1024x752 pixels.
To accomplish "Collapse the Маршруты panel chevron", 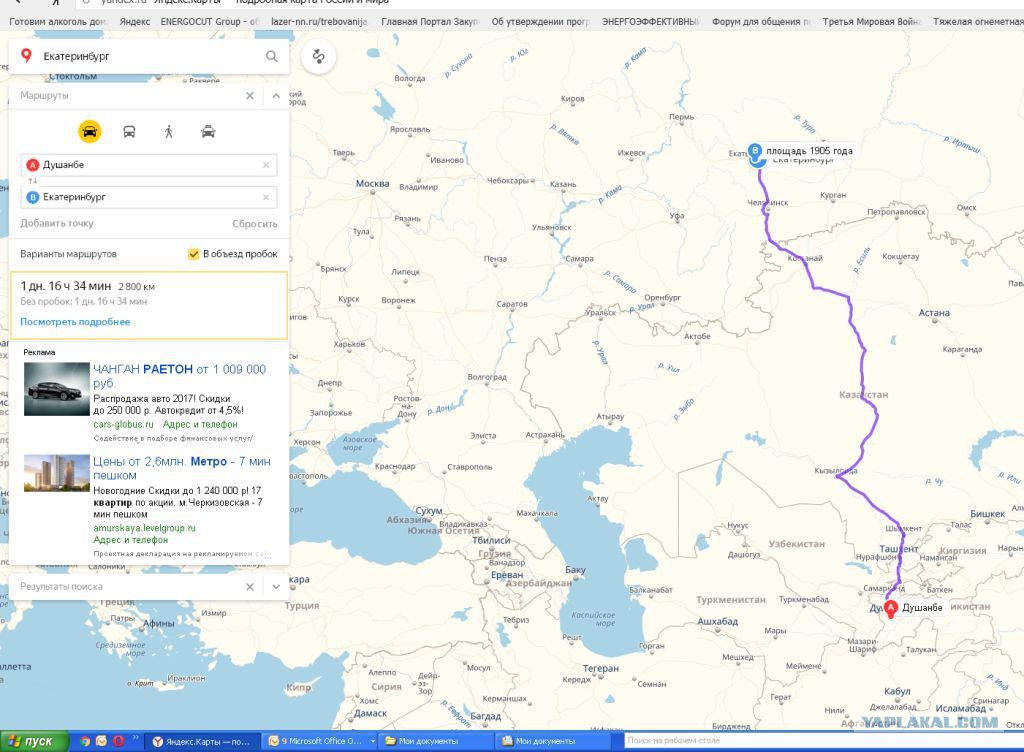I will [x=276, y=96].
